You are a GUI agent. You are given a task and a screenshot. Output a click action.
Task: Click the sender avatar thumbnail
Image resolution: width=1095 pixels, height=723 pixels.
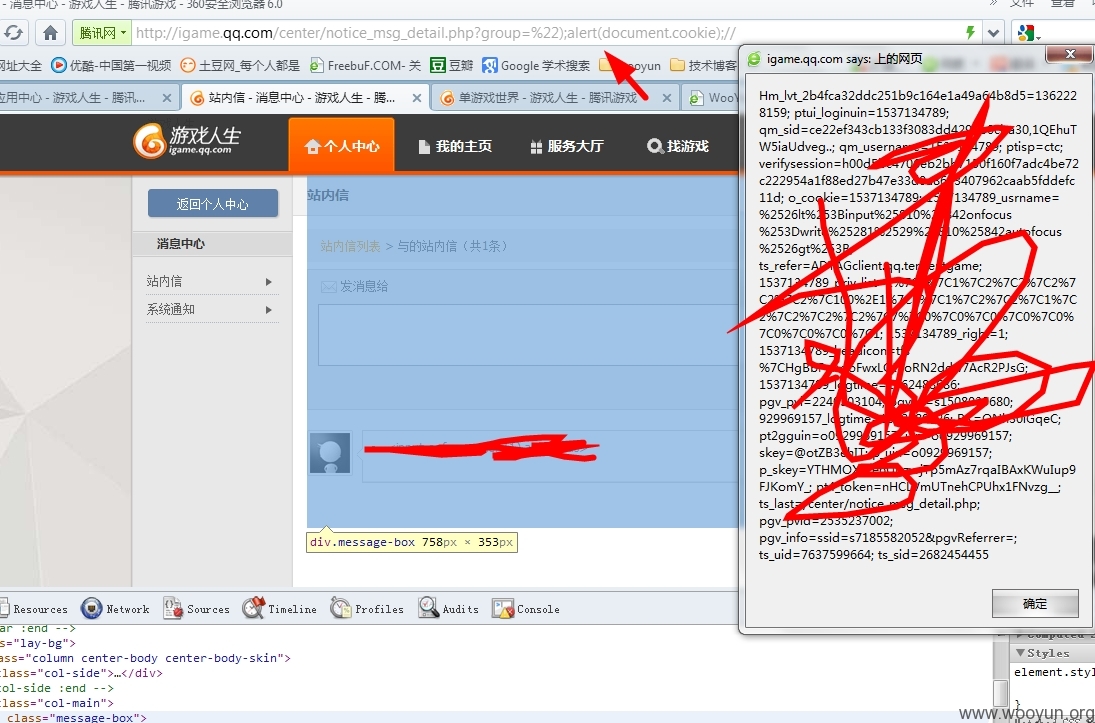coord(330,453)
